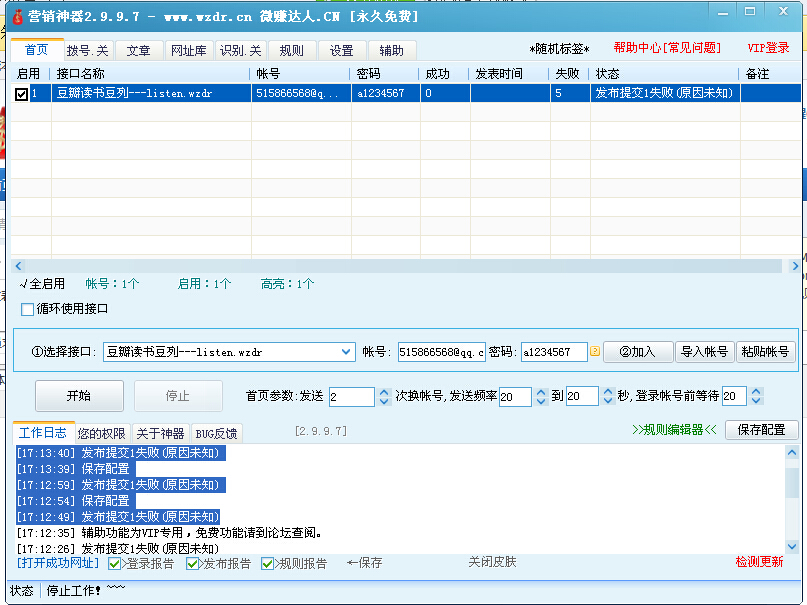Open the 关于神器 tab
The width and height of the screenshot is (807, 605).
160,433
